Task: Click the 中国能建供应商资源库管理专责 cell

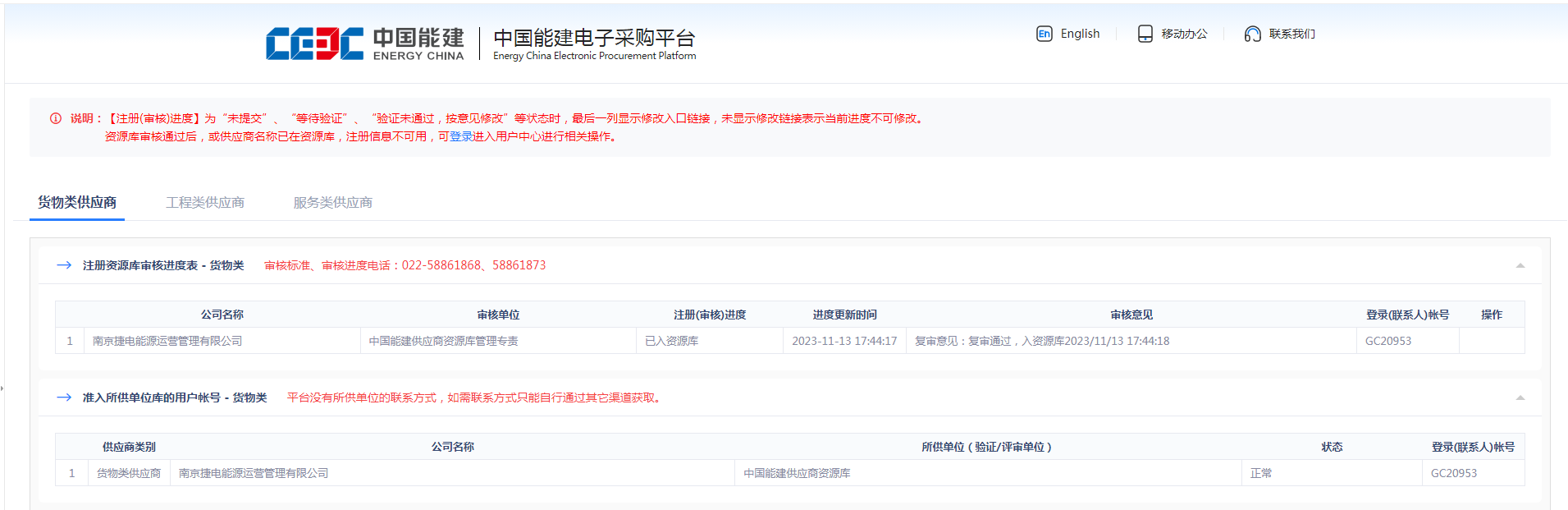Action: [x=443, y=341]
